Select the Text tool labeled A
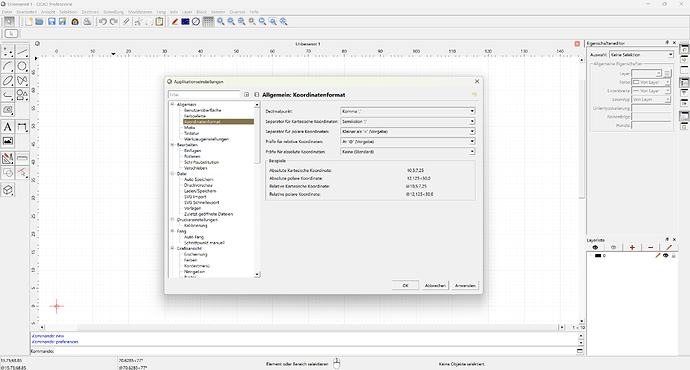Viewport: 690px width, 370px height. pyautogui.click(x=7, y=127)
